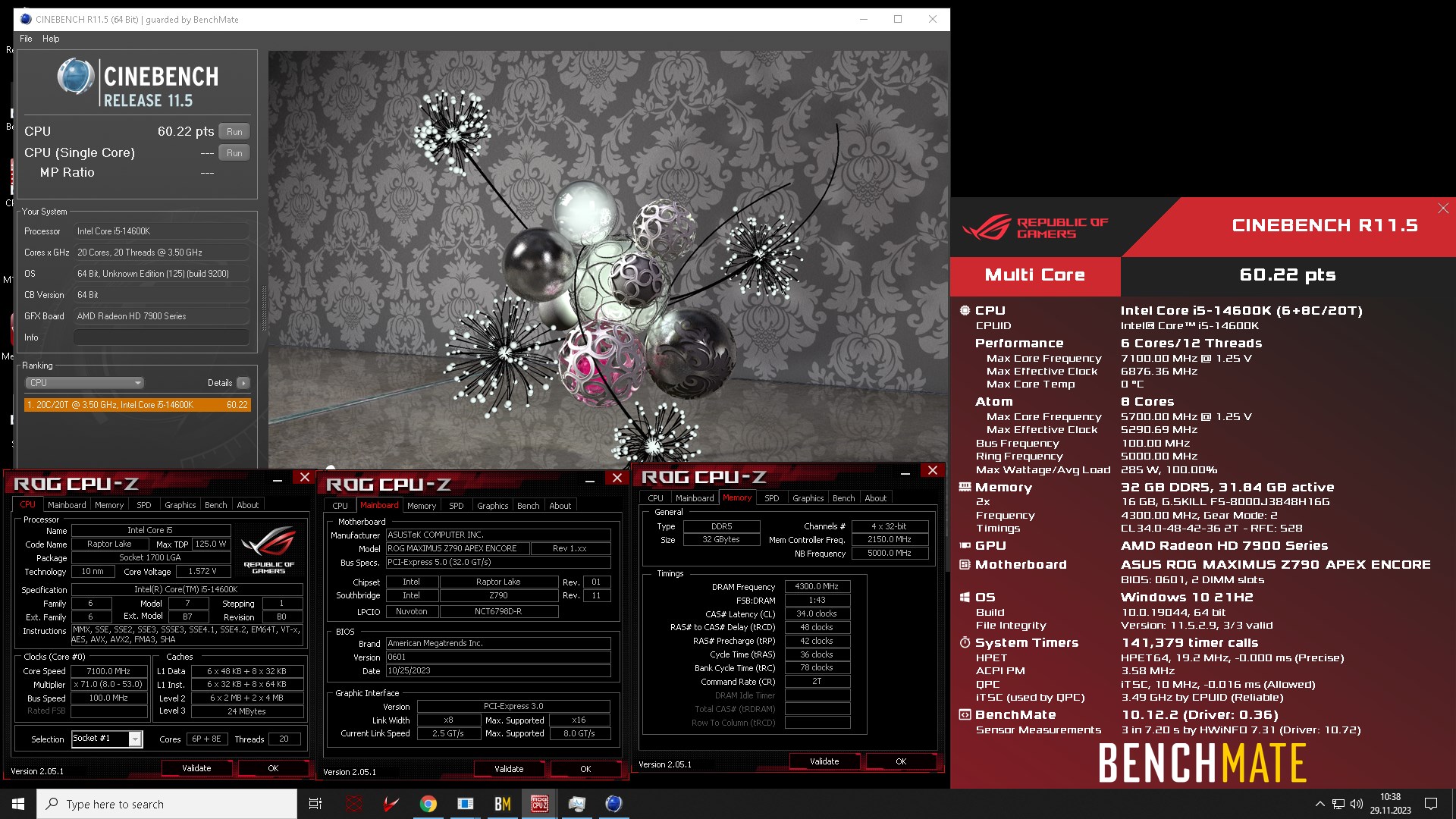Open Graphics tab in CPU-Z Mainboard window

[493, 506]
